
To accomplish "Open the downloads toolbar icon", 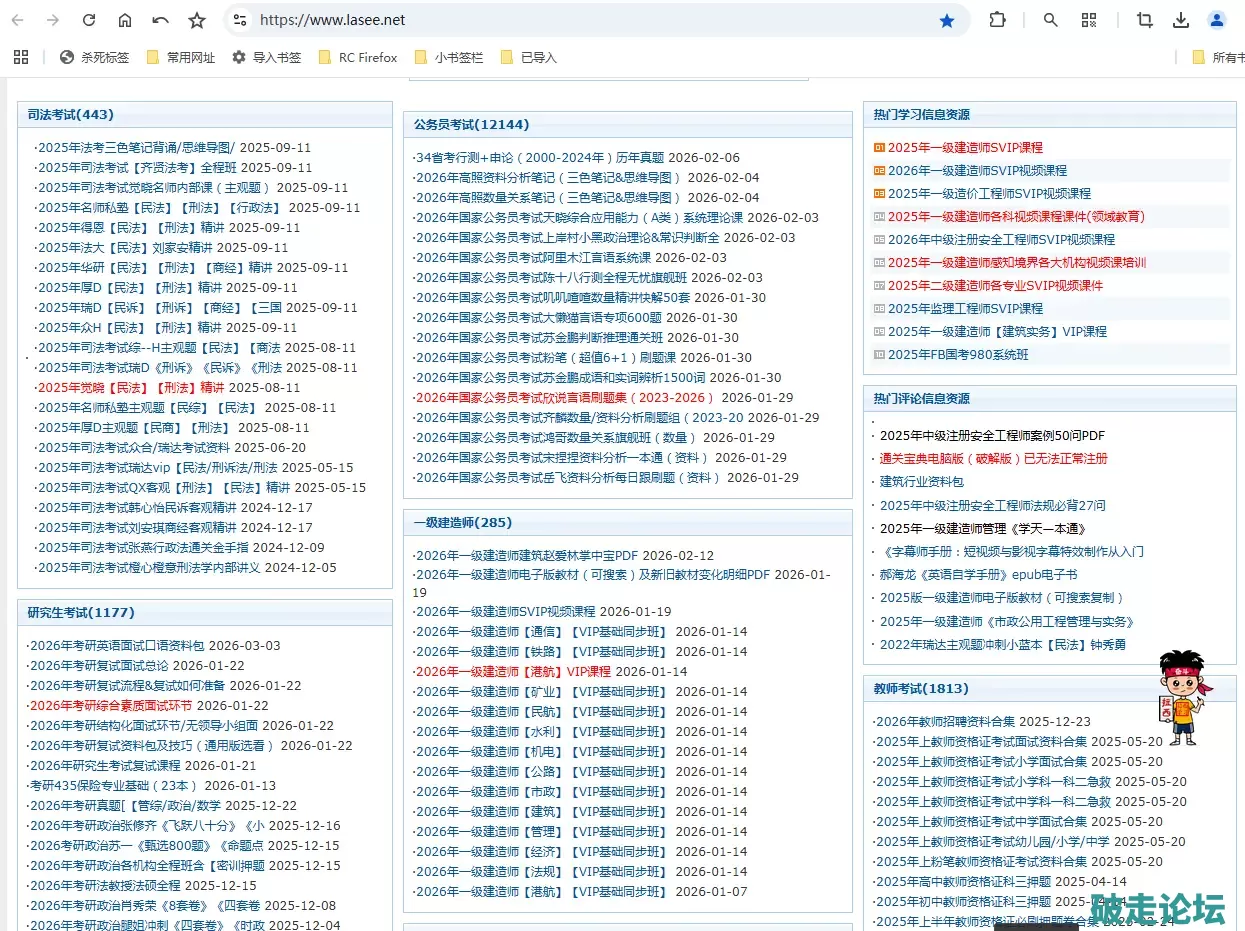I will point(1181,20).
